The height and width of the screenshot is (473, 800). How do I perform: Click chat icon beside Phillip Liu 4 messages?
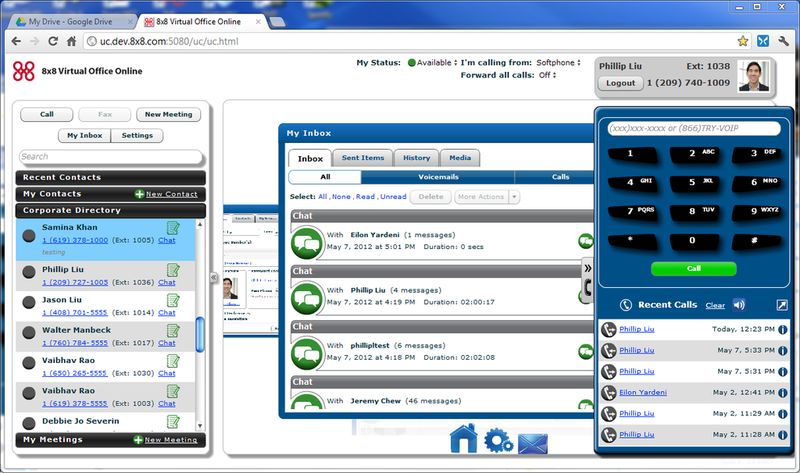pos(307,298)
